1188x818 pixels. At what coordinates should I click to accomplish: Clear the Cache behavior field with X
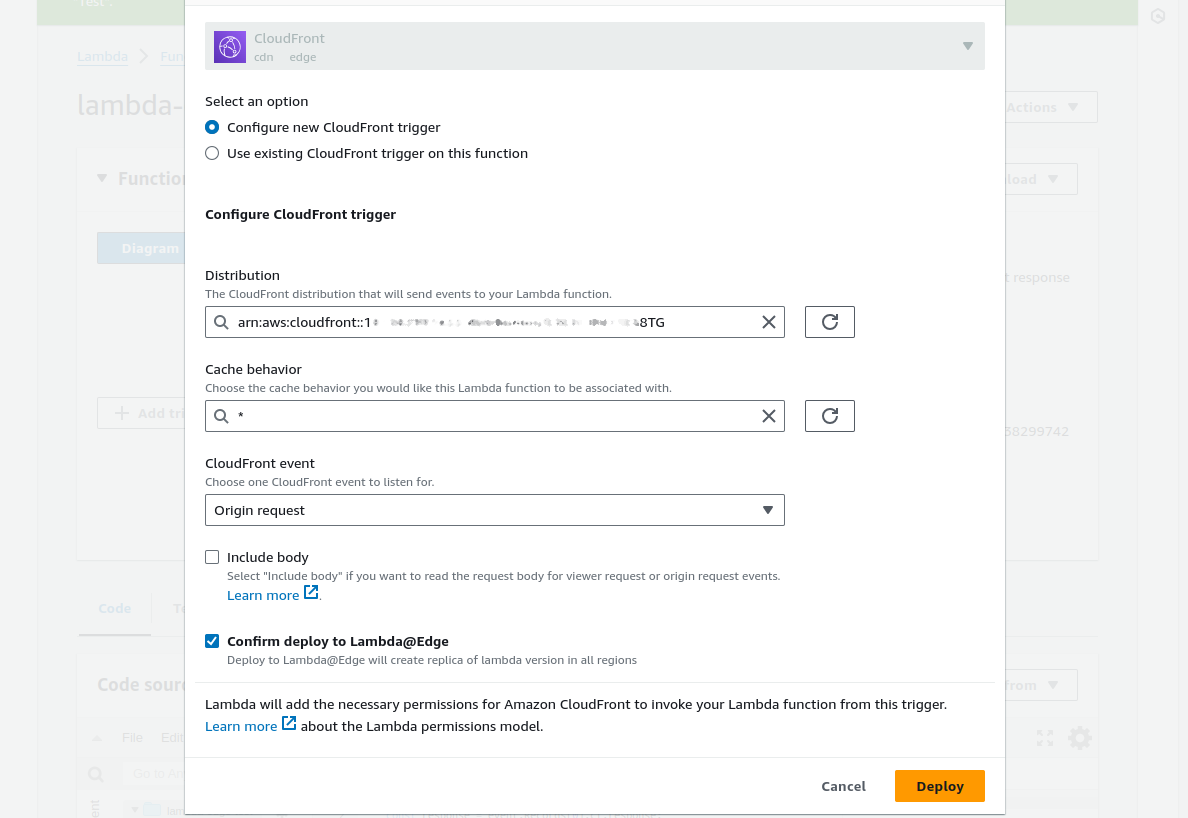point(768,416)
